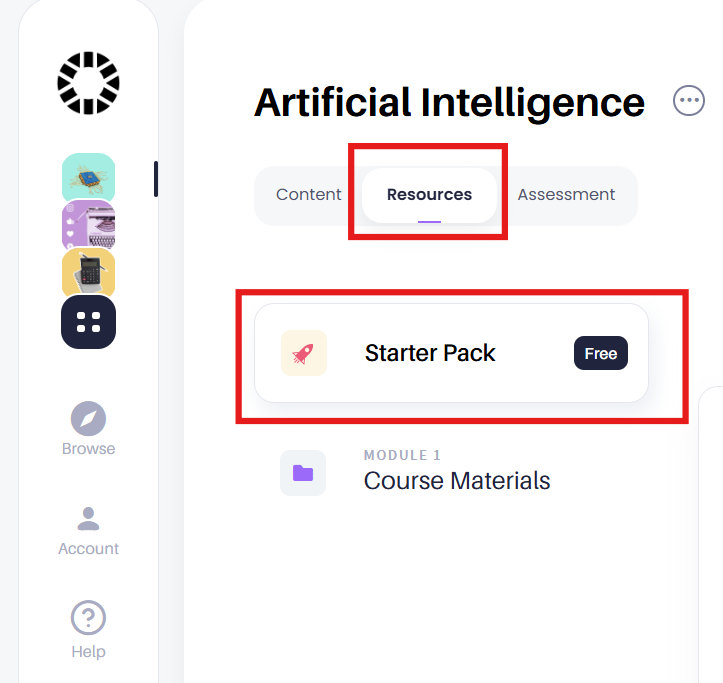723x683 pixels.
Task: Expand the Course Materials module
Action: click(457, 481)
